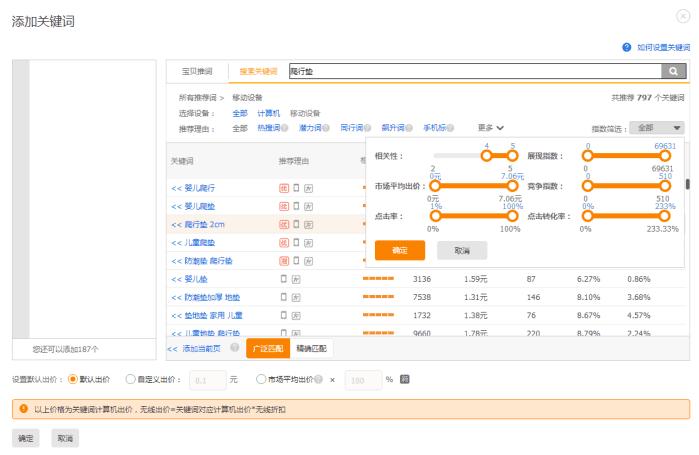The height and width of the screenshot is (455, 699).
Task: Click the market price percentage input field
Action: pos(363,380)
